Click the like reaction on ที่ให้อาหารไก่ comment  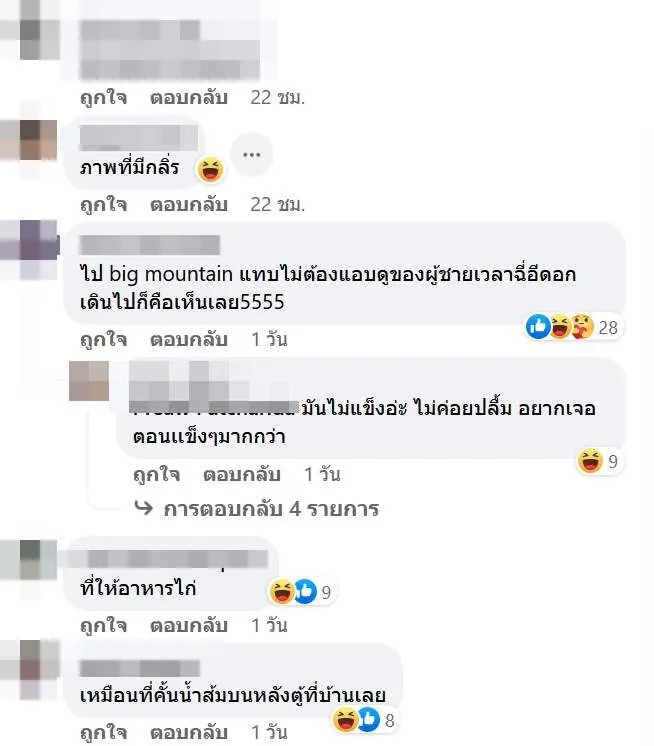click(x=305, y=591)
